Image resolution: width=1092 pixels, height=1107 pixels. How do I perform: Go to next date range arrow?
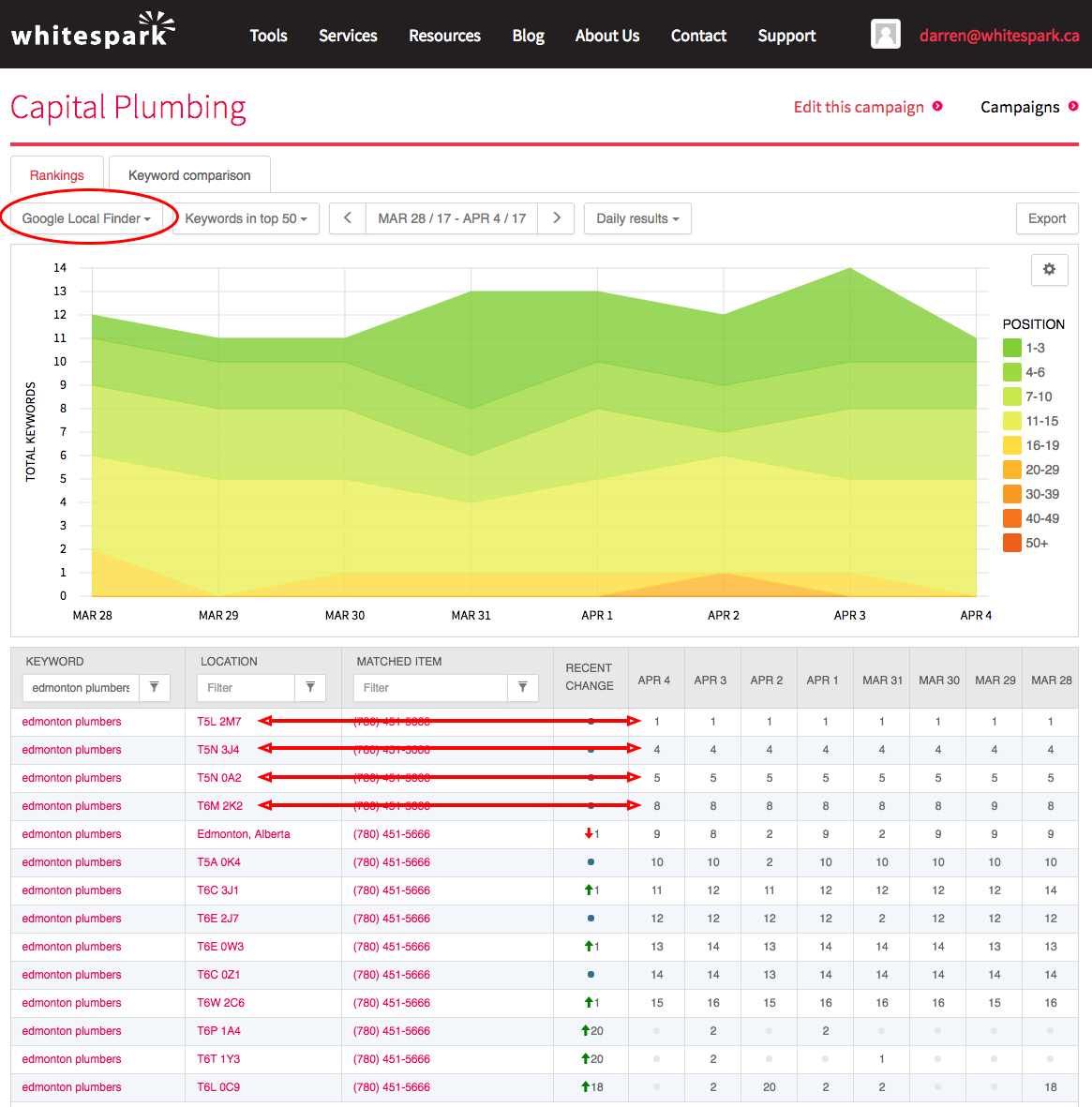556,218
